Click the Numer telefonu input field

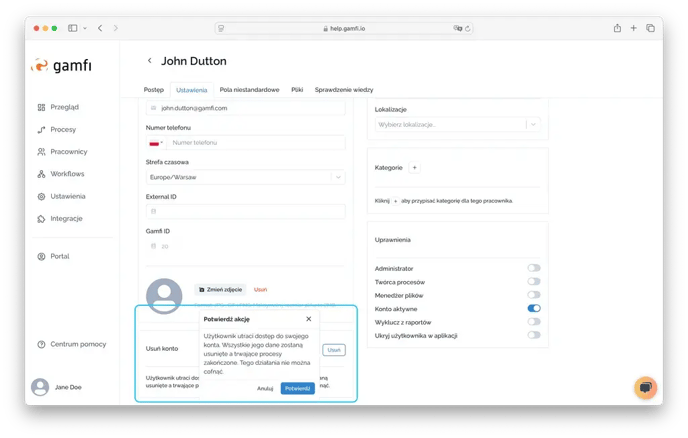click(x=255, y=143)
